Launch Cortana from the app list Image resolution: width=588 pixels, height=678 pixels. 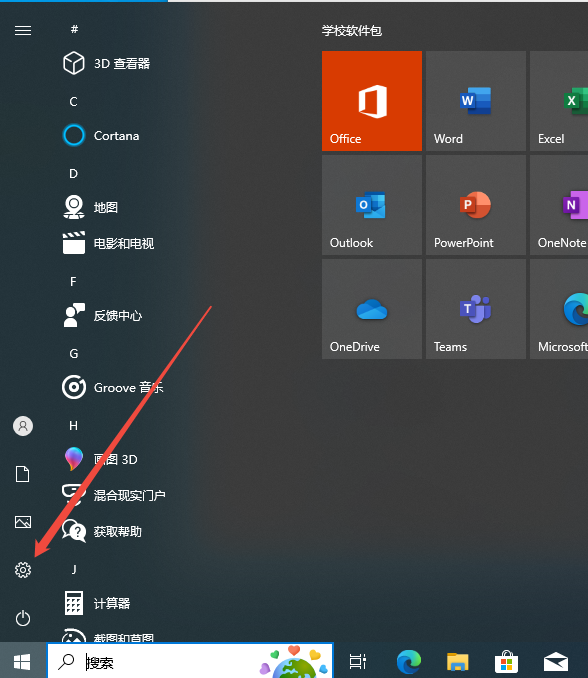coord(101,136)
